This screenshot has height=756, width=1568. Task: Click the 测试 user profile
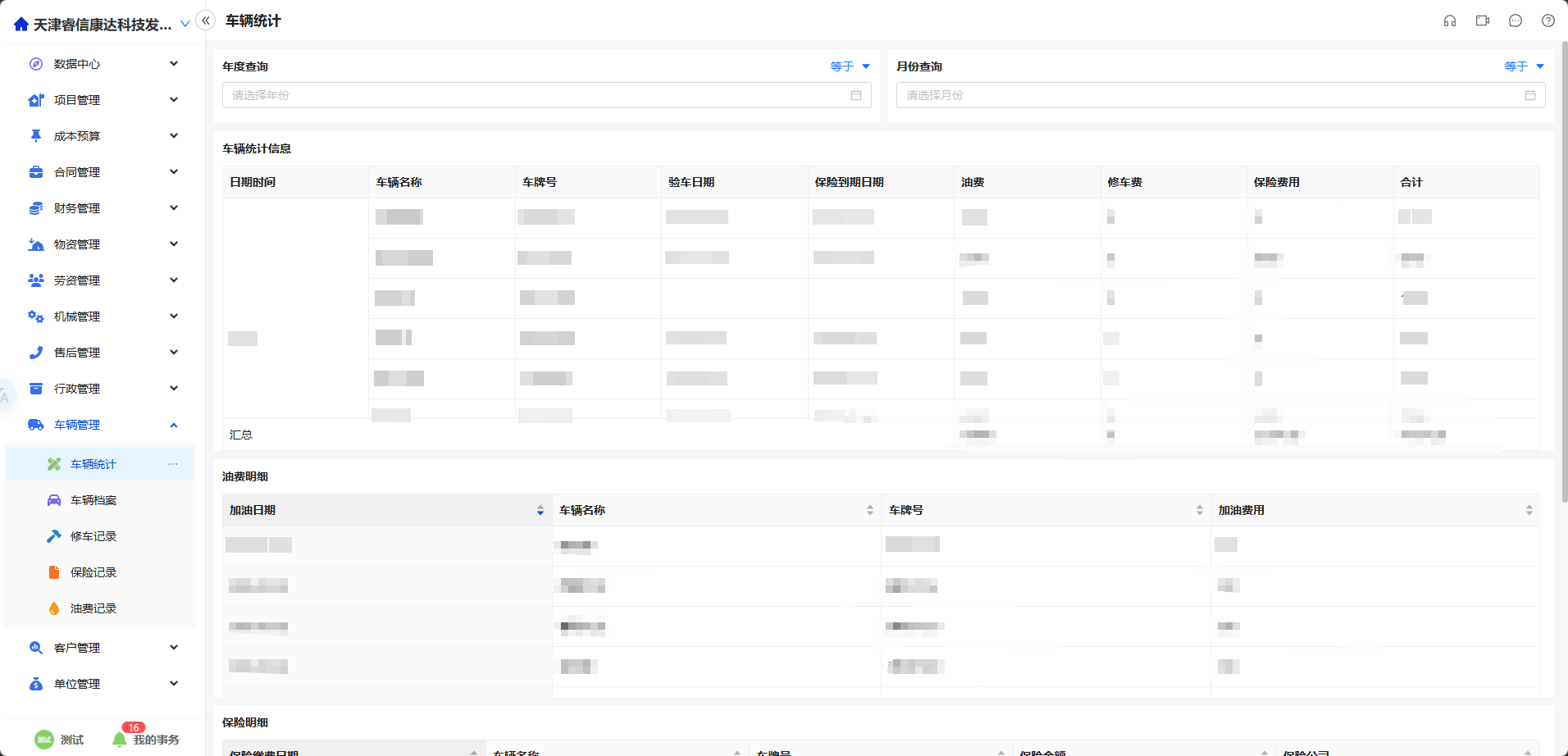point(59,740)
